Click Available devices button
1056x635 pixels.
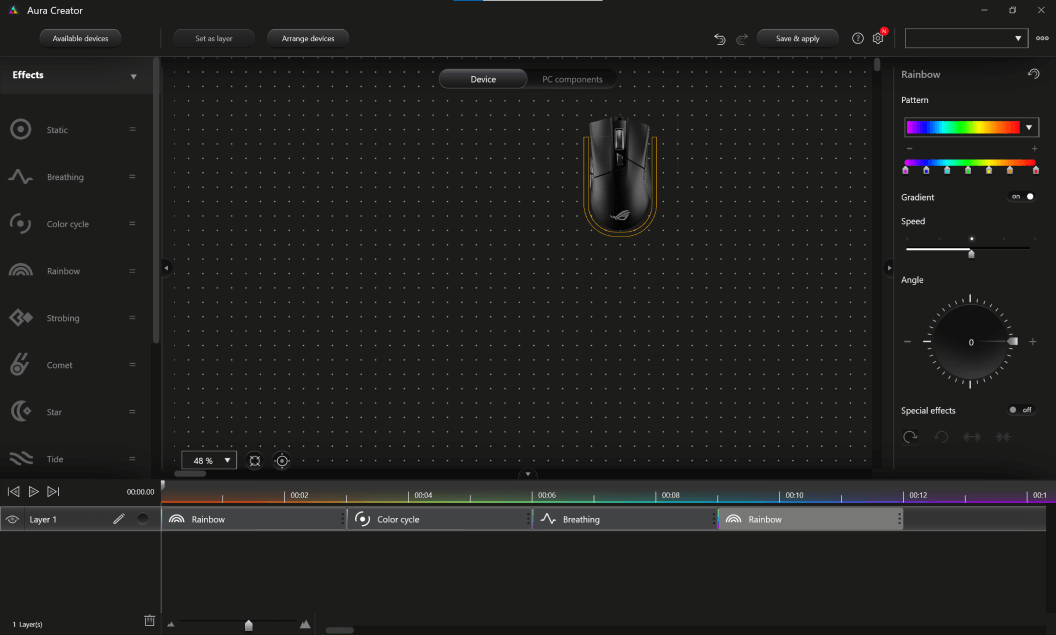point(80,38)
